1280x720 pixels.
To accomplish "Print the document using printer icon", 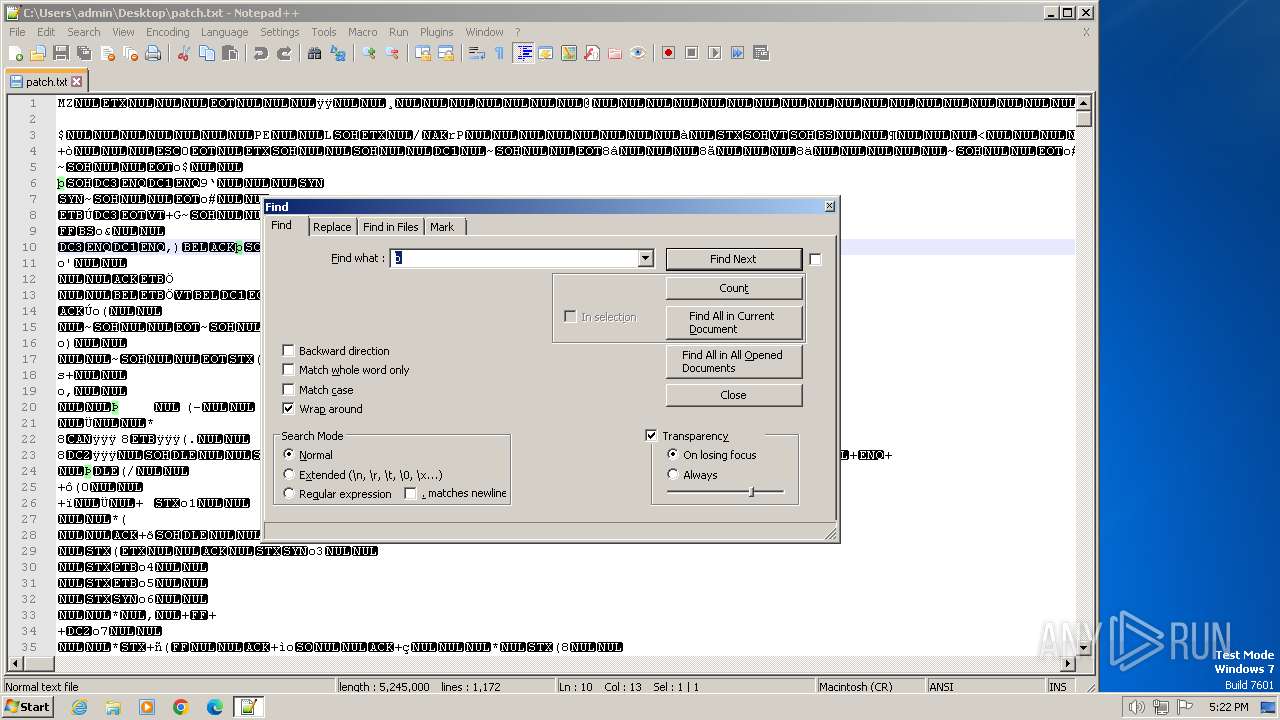I will pyautogui.click(x=153, y=53).
